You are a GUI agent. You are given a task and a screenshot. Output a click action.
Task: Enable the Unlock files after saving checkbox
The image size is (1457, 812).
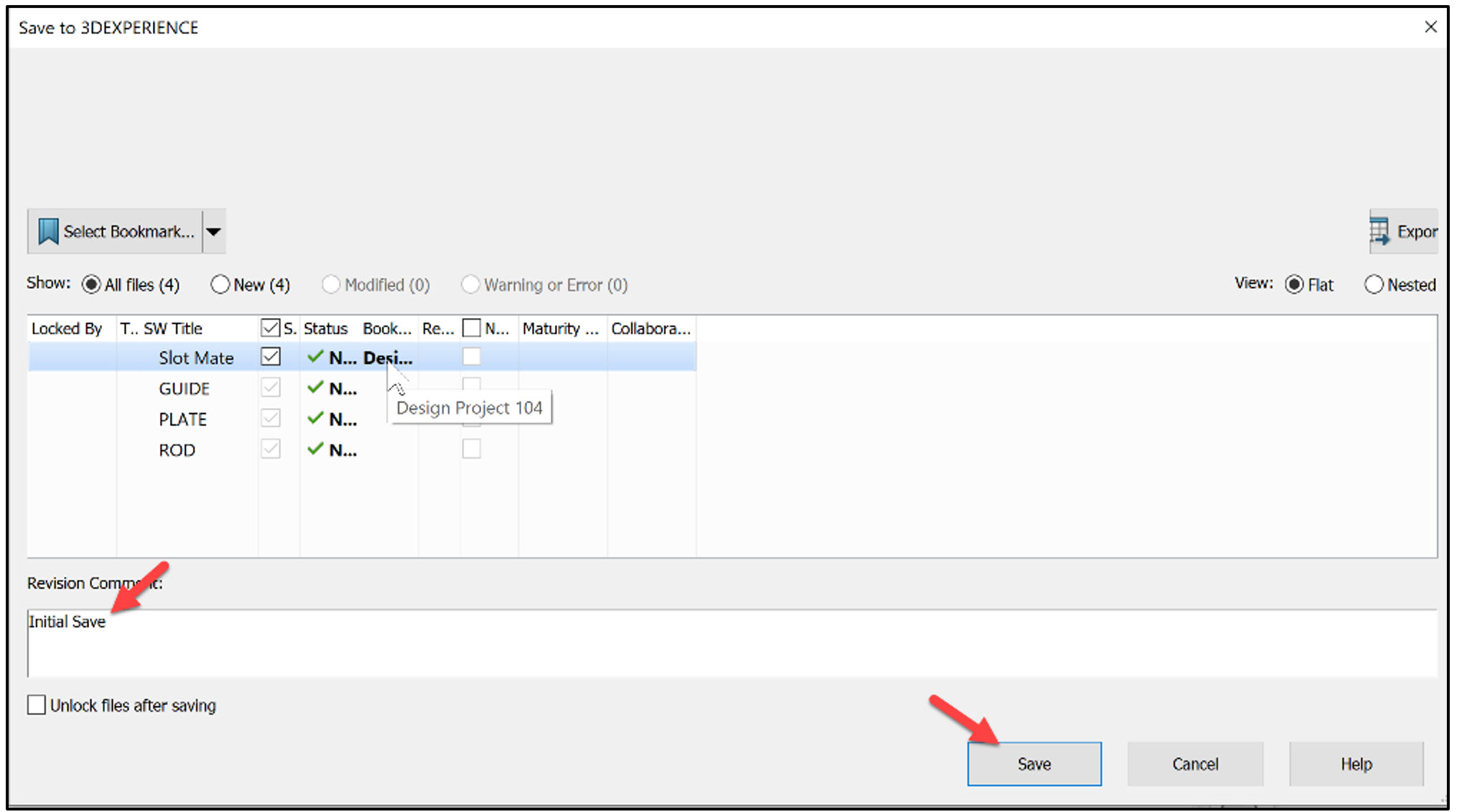click(36, 704)
